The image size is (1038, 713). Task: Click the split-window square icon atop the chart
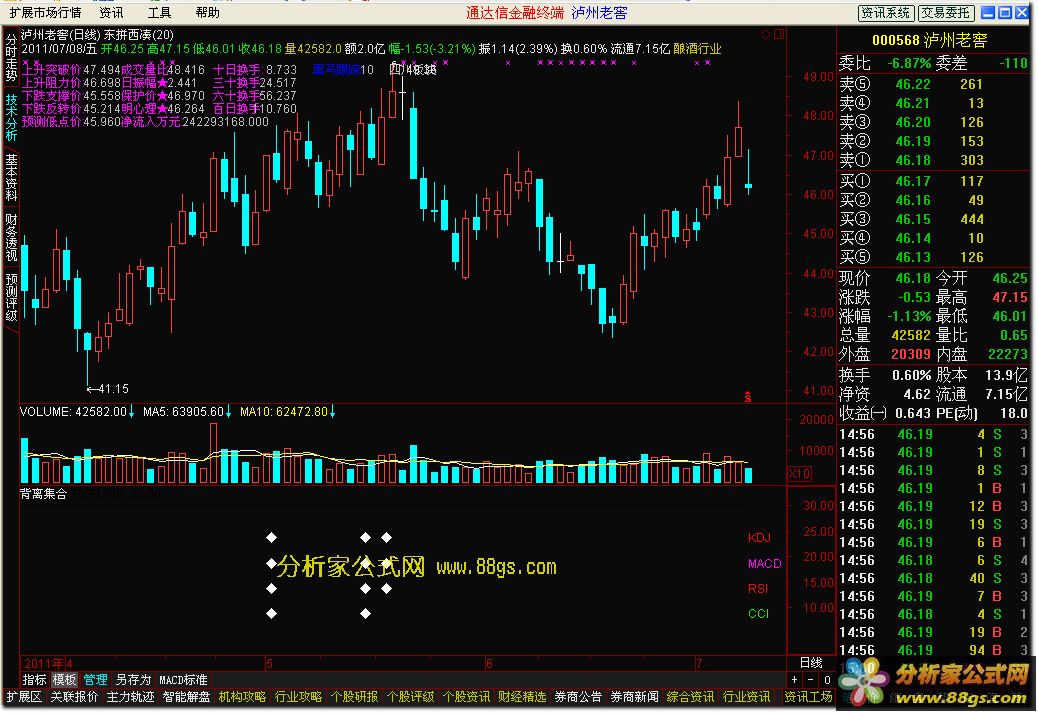[778, 34]
